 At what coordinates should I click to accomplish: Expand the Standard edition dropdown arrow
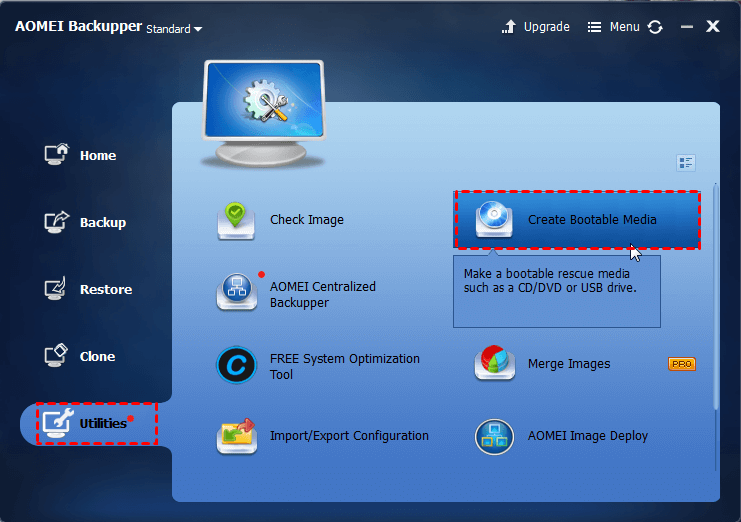[x=198, y=29]
